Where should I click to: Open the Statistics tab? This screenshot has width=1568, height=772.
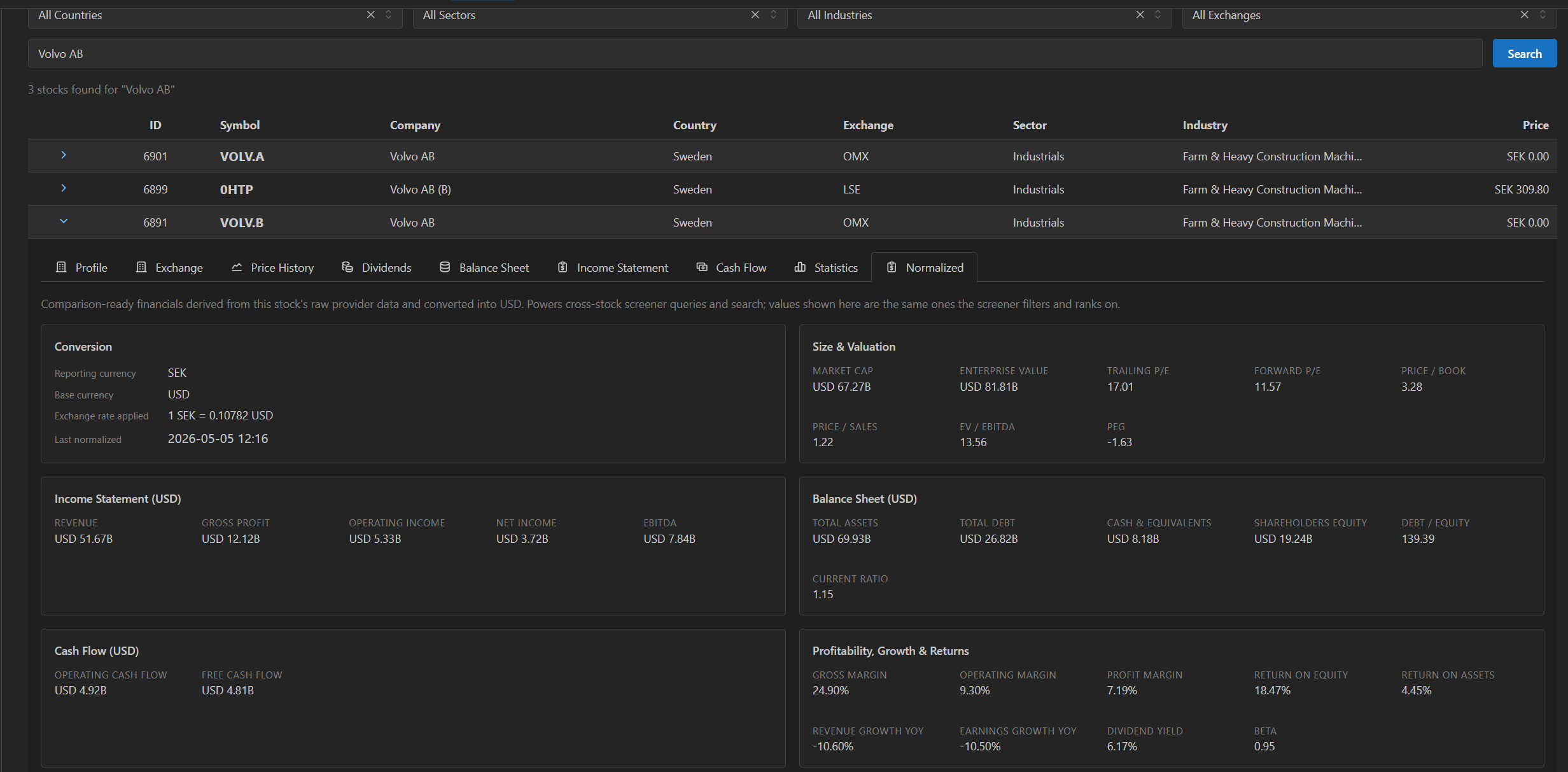tap(826, 268)
